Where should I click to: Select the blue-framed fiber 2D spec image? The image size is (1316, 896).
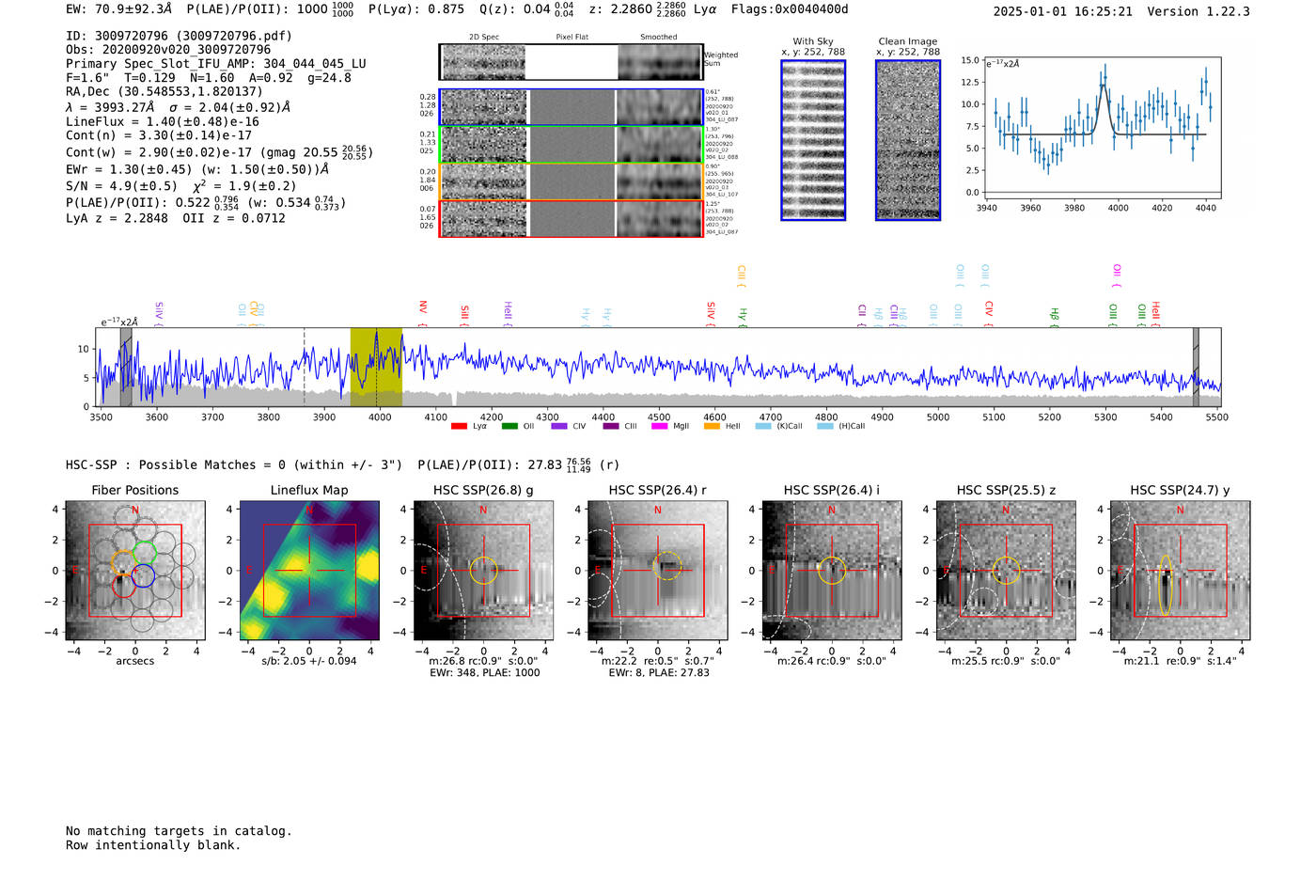[484, 107]
